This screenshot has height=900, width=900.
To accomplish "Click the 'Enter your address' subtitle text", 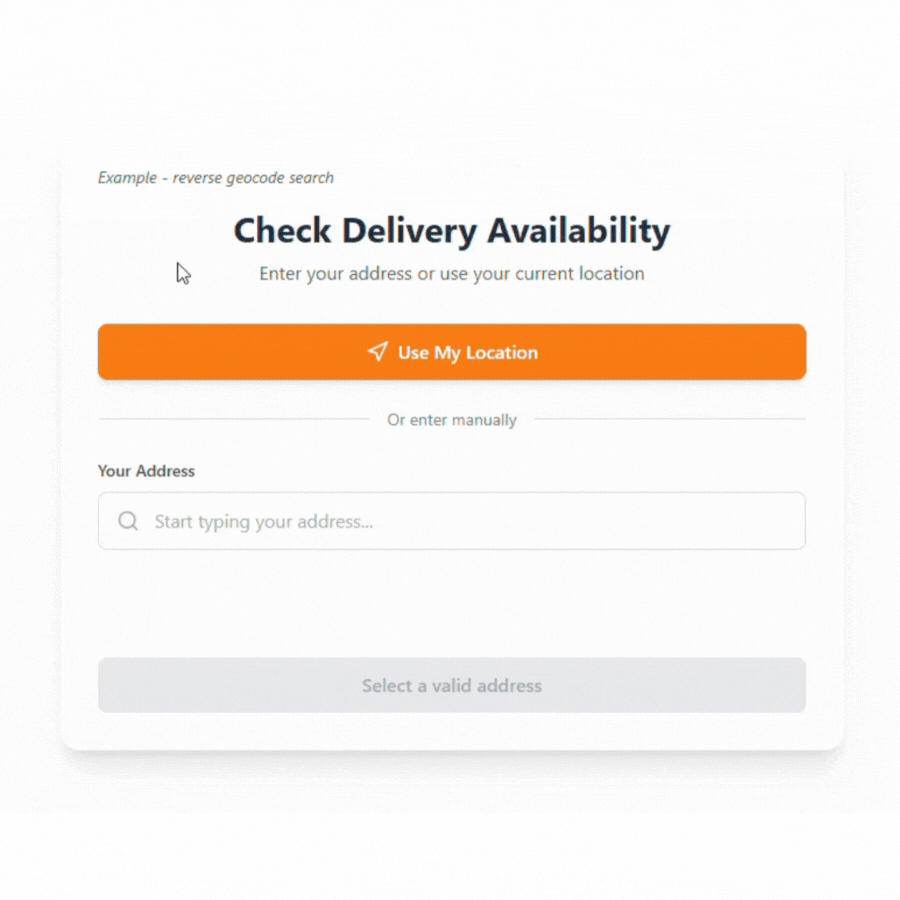I will coord(452,273).
